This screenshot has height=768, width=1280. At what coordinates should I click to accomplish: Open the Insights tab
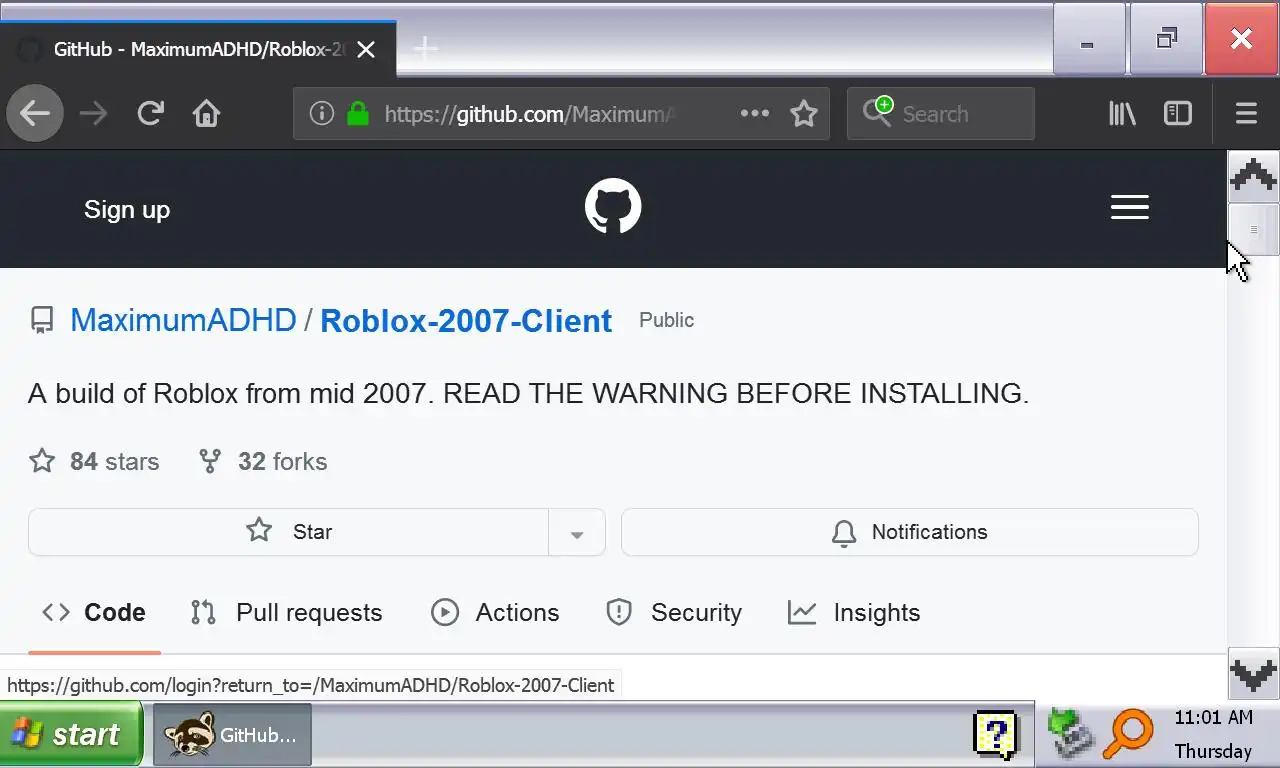854,612
